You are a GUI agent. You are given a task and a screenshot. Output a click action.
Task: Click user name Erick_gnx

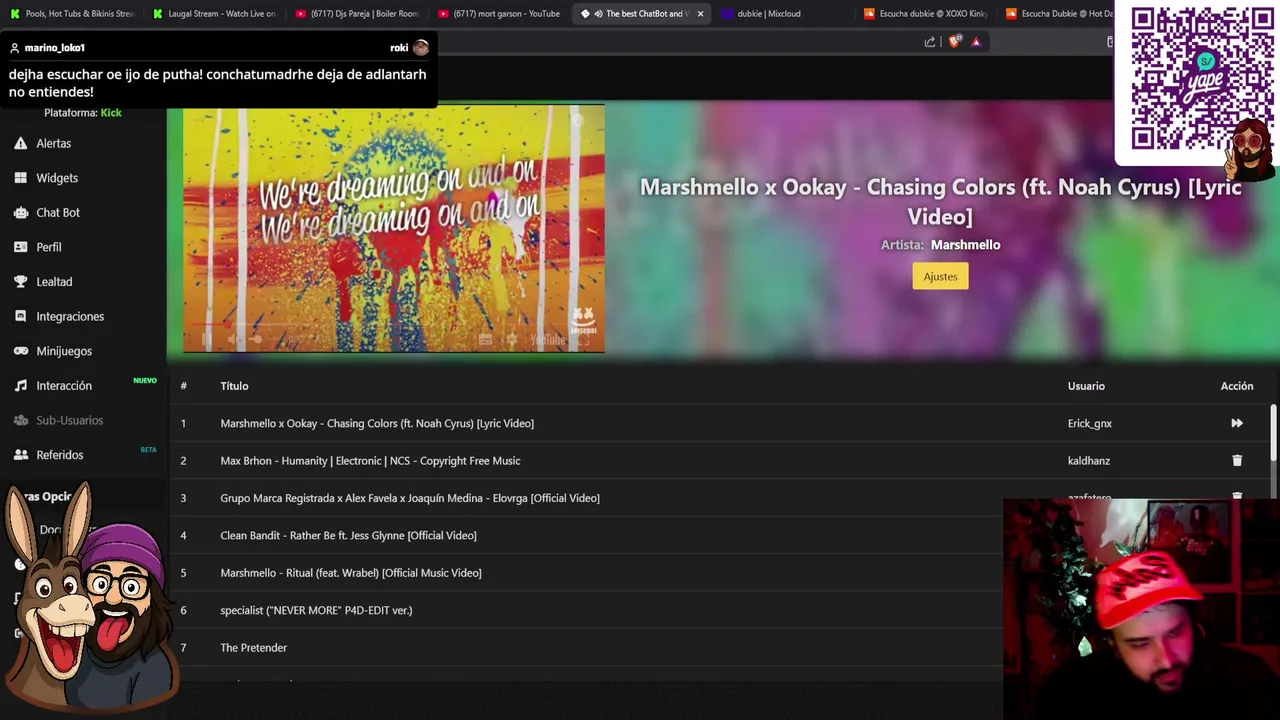coord(1090,423)
